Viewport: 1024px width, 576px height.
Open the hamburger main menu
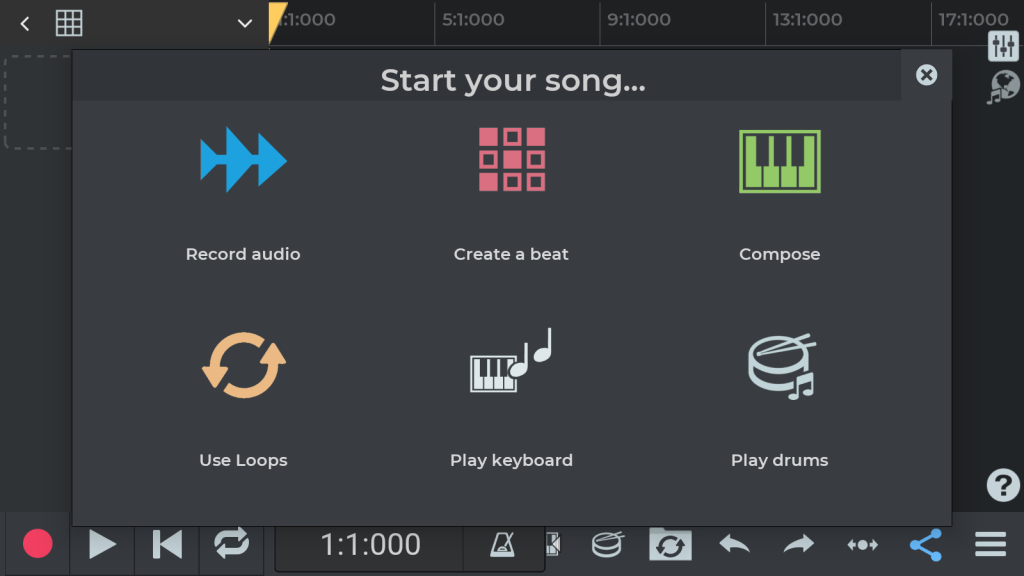coord(990,545)
